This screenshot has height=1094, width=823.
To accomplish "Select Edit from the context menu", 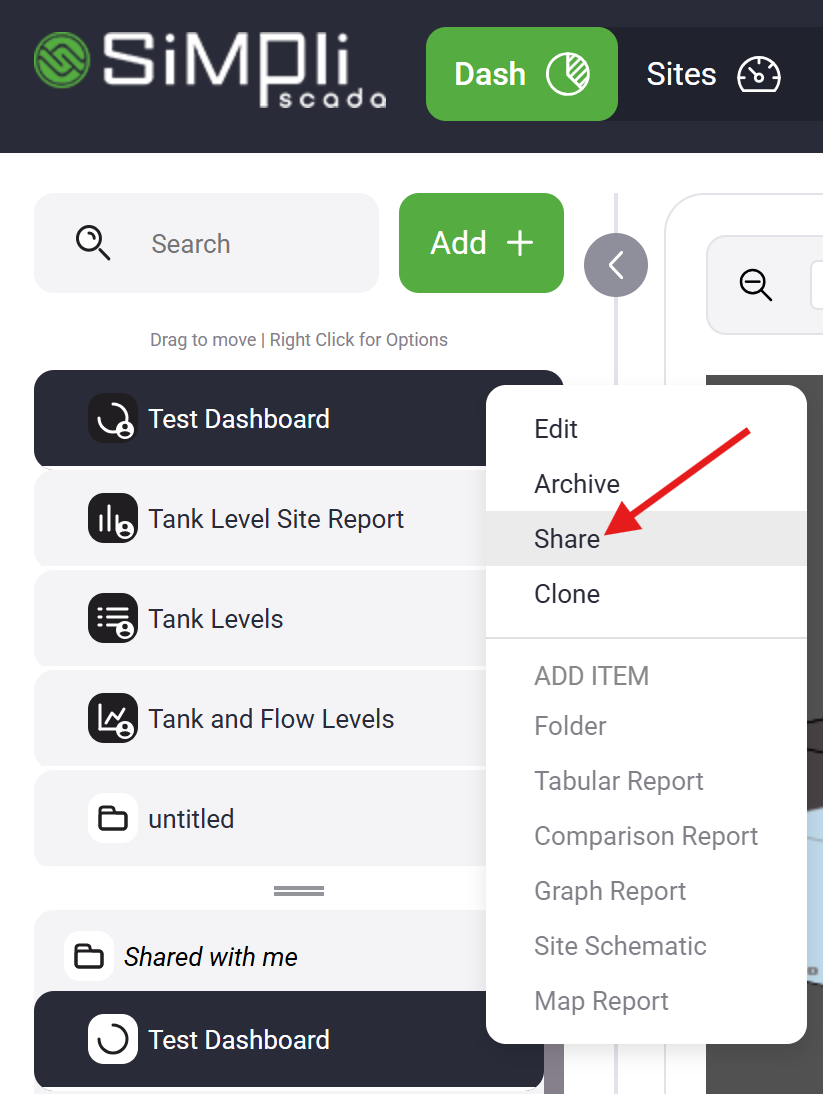I will pos(556,429).
